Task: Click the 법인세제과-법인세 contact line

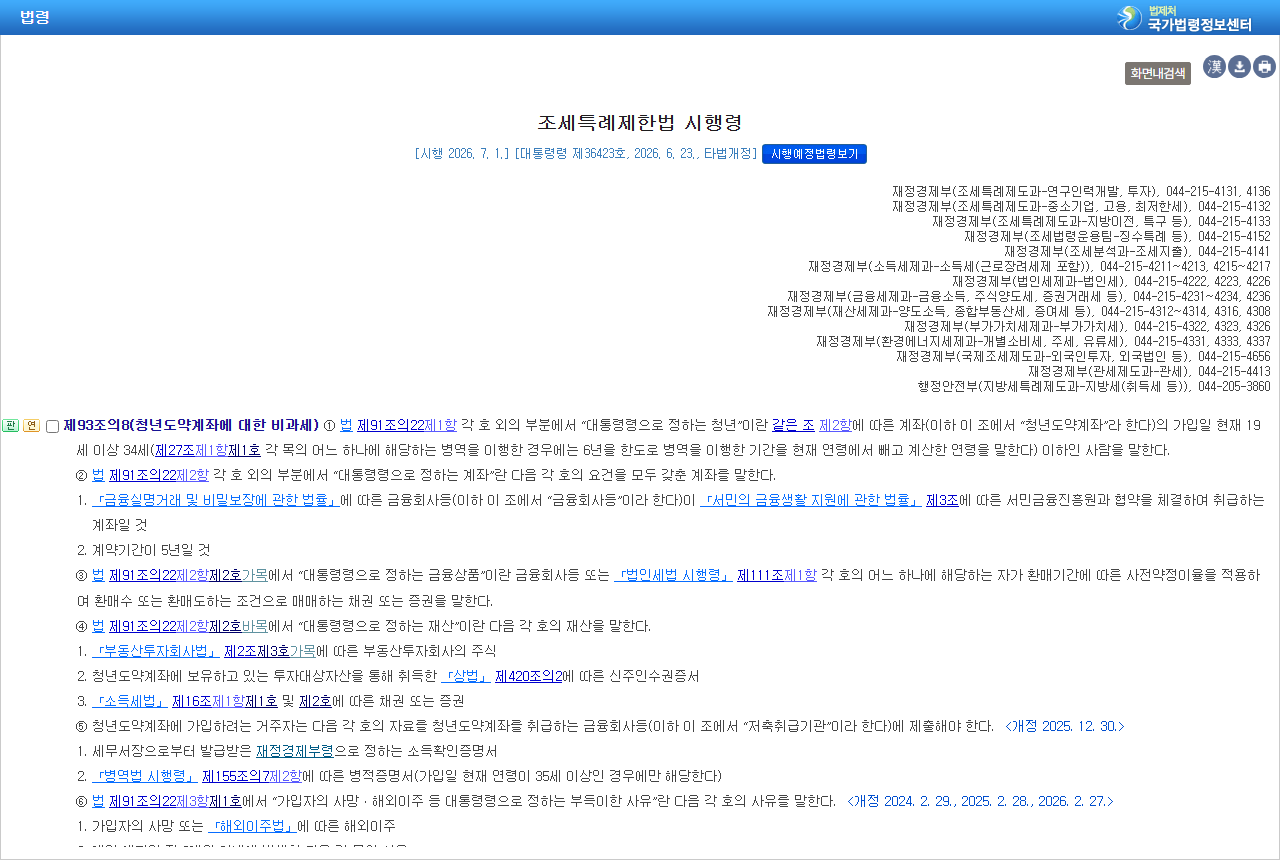Action: click(1111, 281)
